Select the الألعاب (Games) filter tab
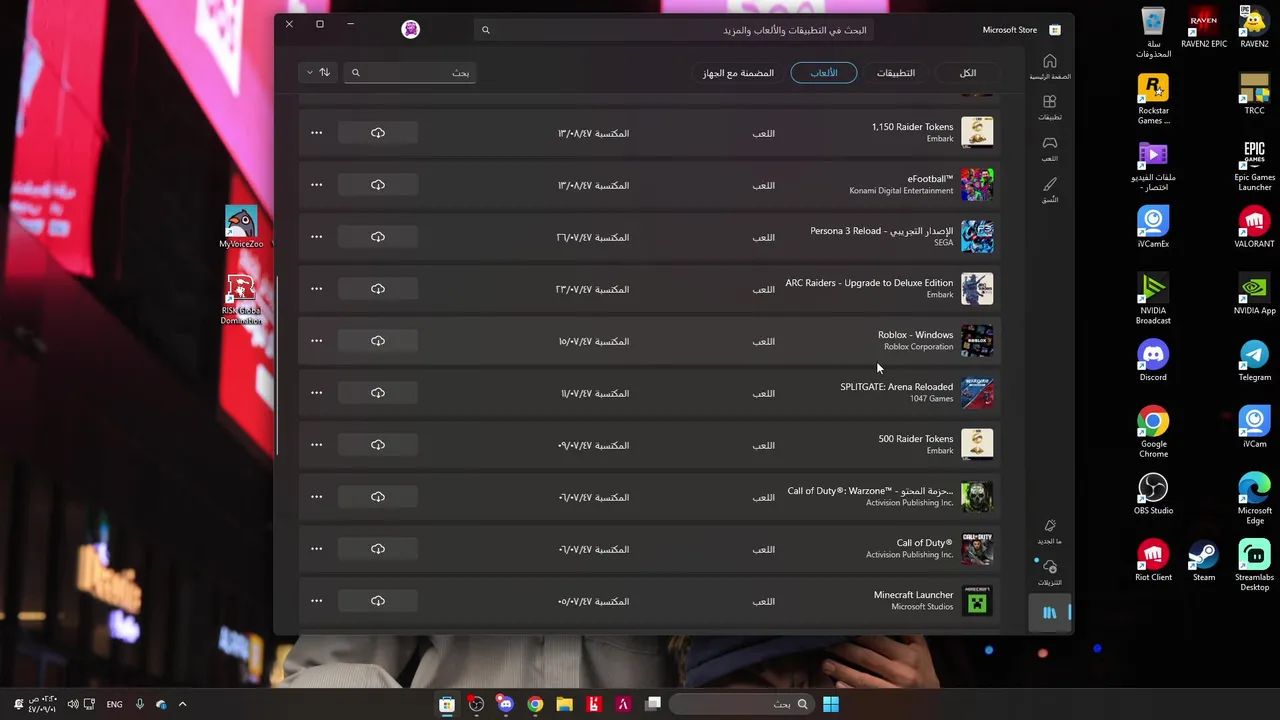The image size is (1280, 720). click(824, 73)
